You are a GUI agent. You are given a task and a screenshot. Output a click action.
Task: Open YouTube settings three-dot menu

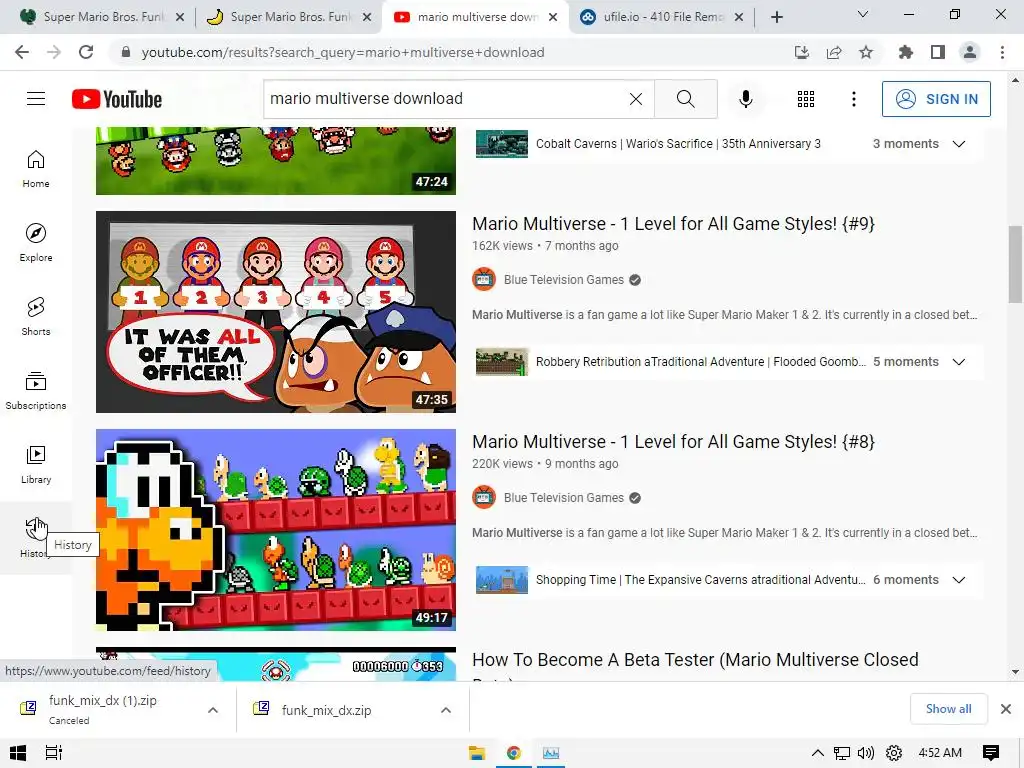click(x=854, y=99)
